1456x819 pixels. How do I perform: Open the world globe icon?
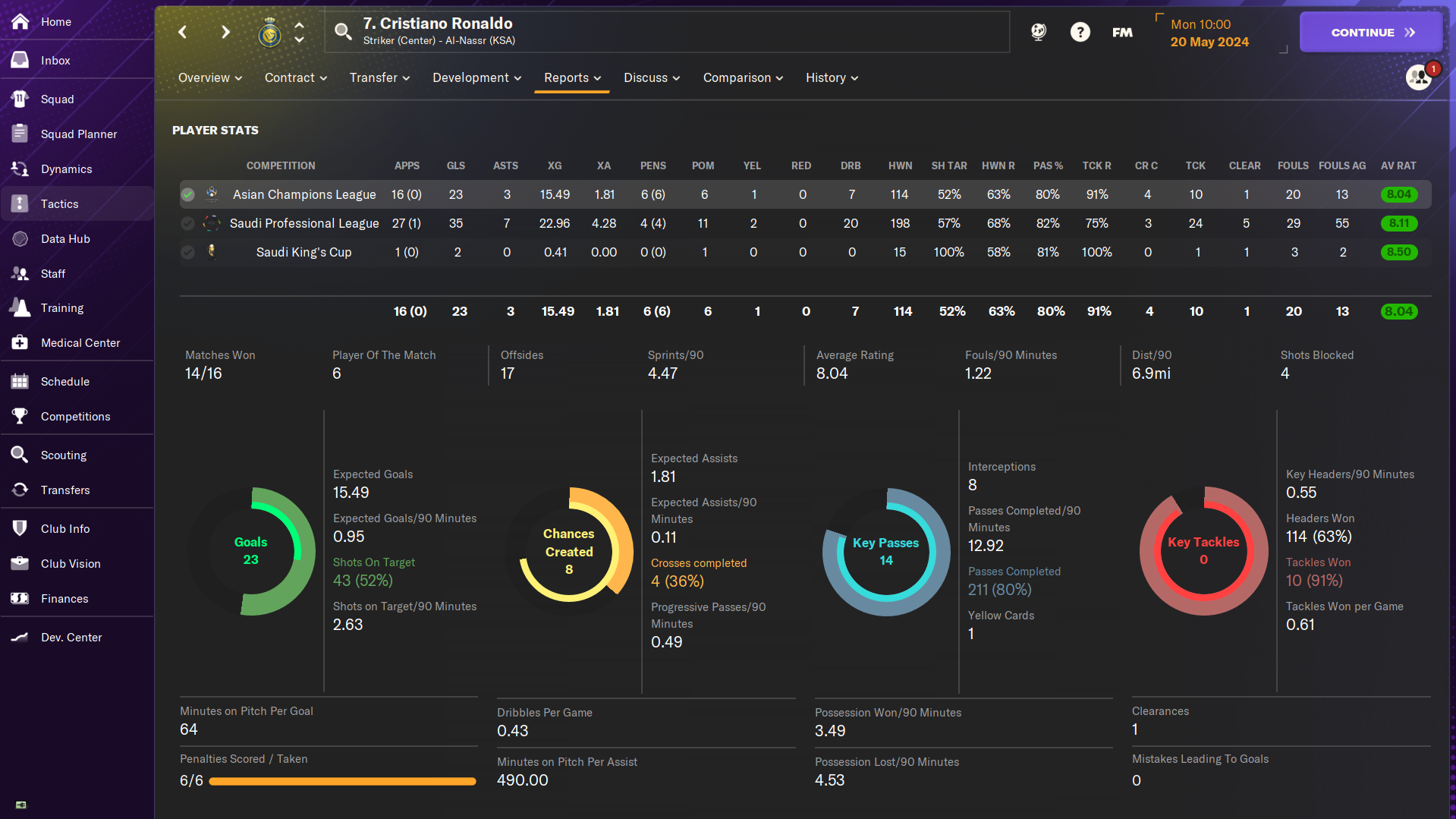click(1039, 32)
